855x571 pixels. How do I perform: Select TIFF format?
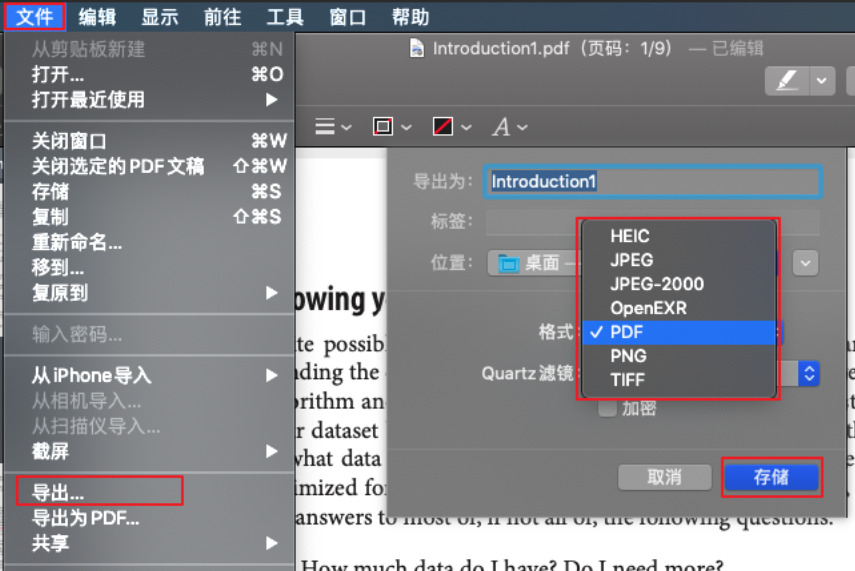[679, 380]
